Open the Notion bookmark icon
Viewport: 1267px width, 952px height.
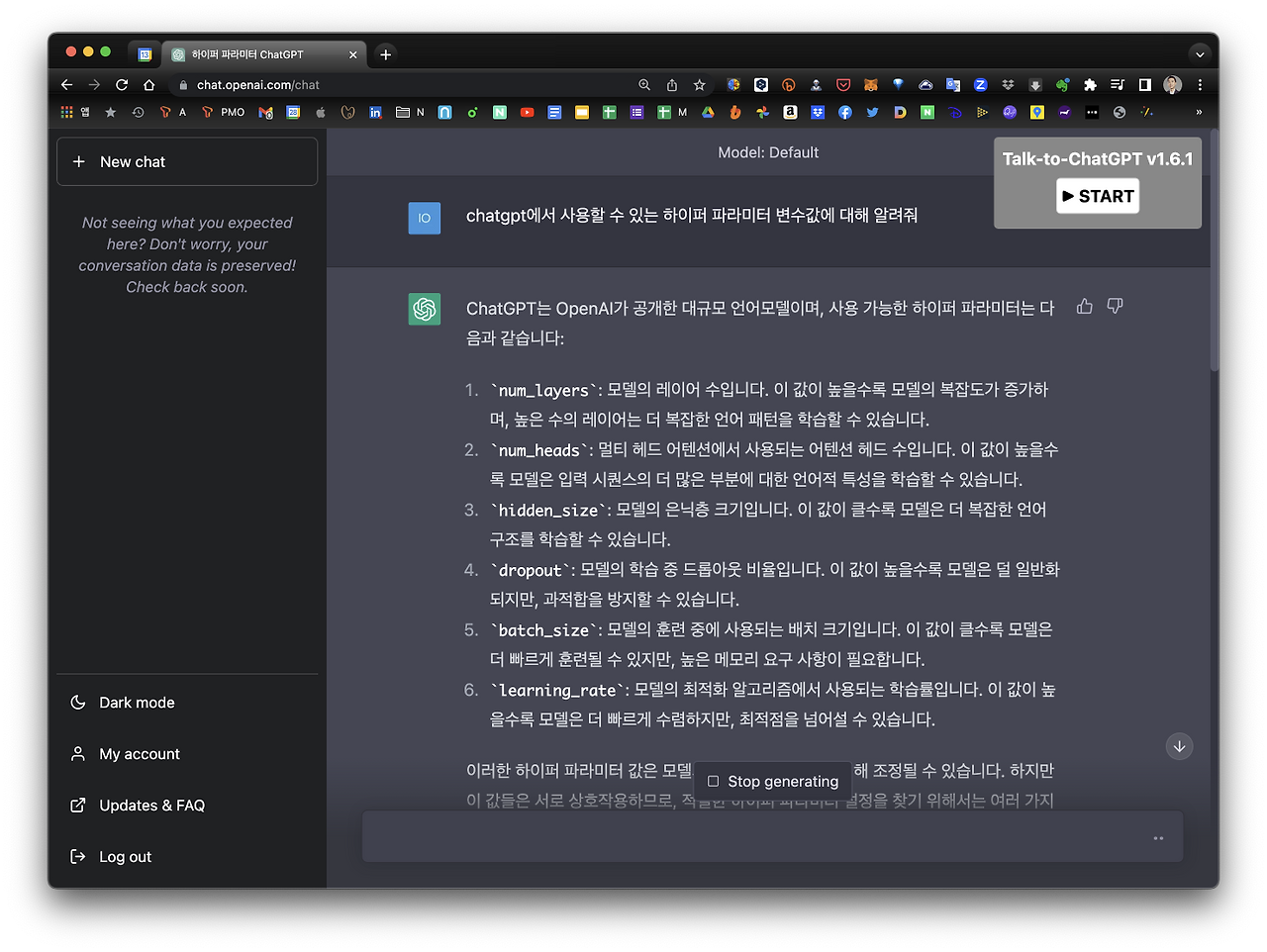tap(499, 112)
